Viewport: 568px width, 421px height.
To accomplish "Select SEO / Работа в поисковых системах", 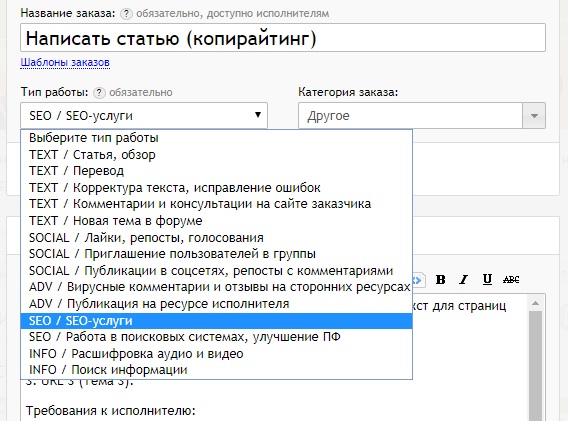I will (217, 337).
